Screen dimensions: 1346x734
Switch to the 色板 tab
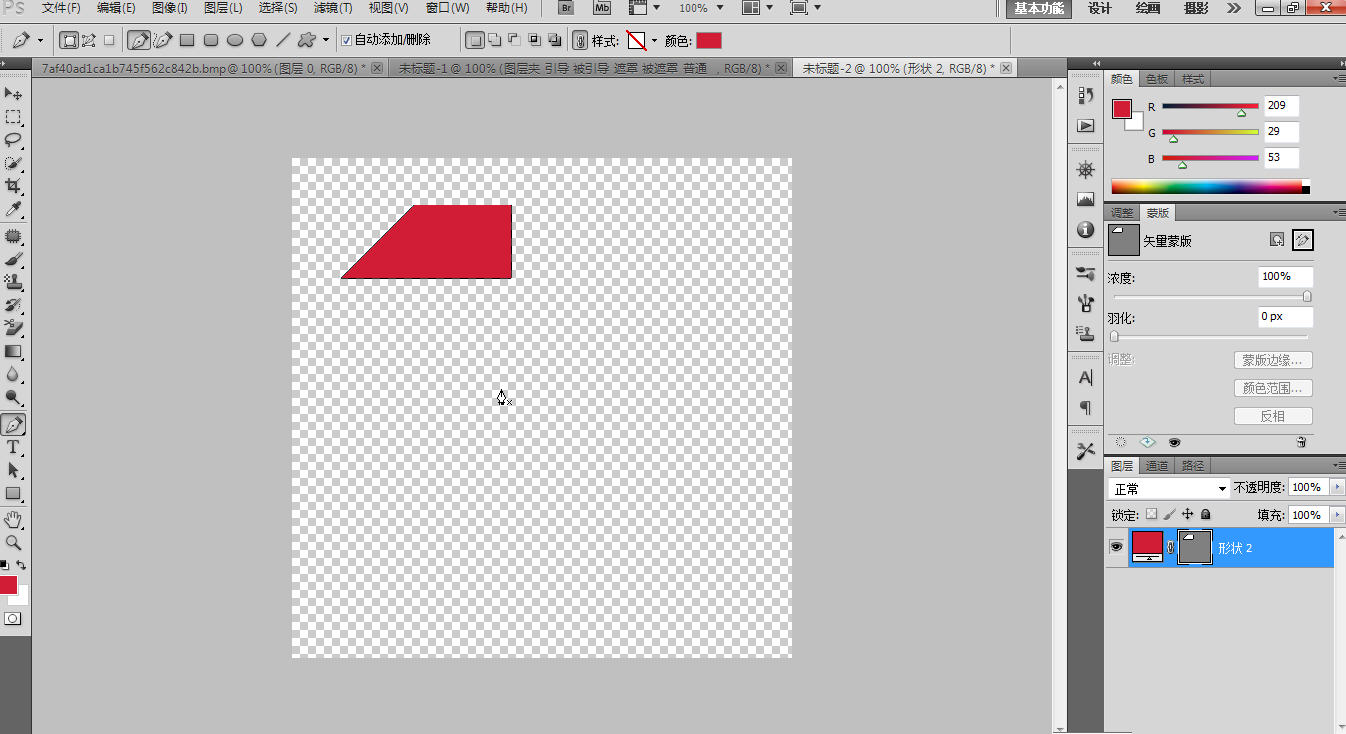pos(1157,79)
